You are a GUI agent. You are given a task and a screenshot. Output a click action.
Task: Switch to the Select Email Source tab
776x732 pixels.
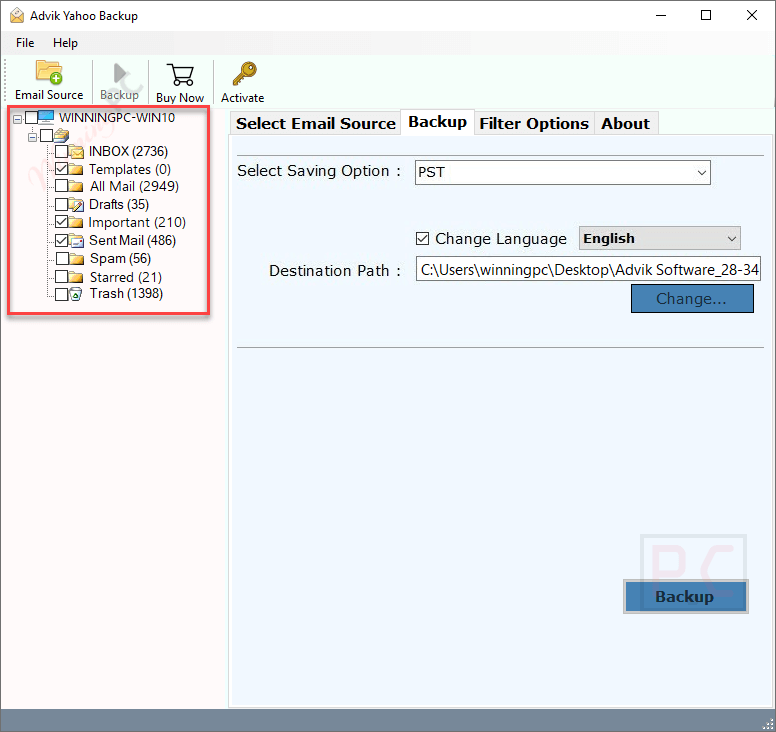pyautogui.click(x=316, y=123)
